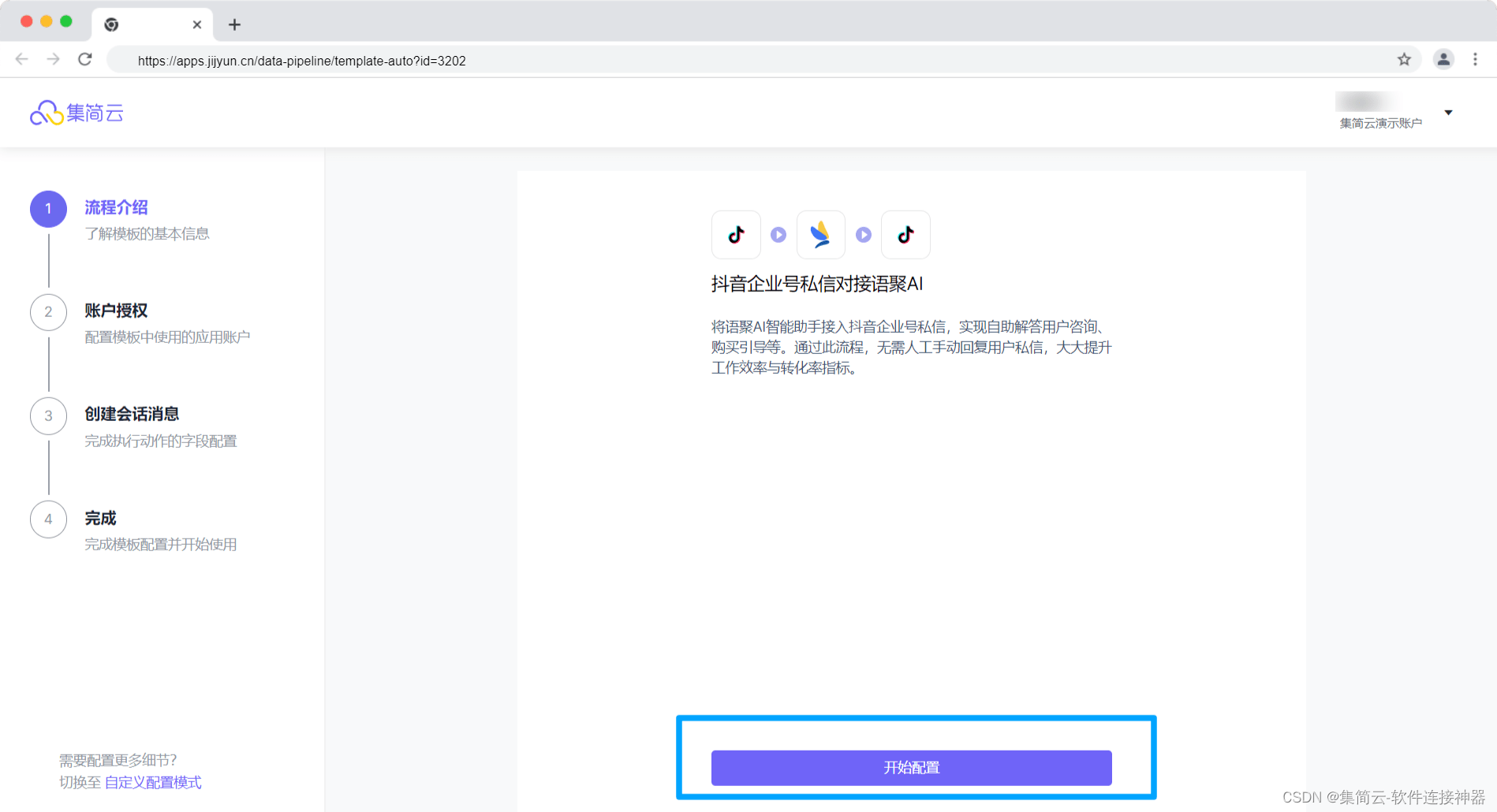Viewport: 1497px width, 812px height.
Task: Select step 2 circle 账户授权
Action: point(48,312)
